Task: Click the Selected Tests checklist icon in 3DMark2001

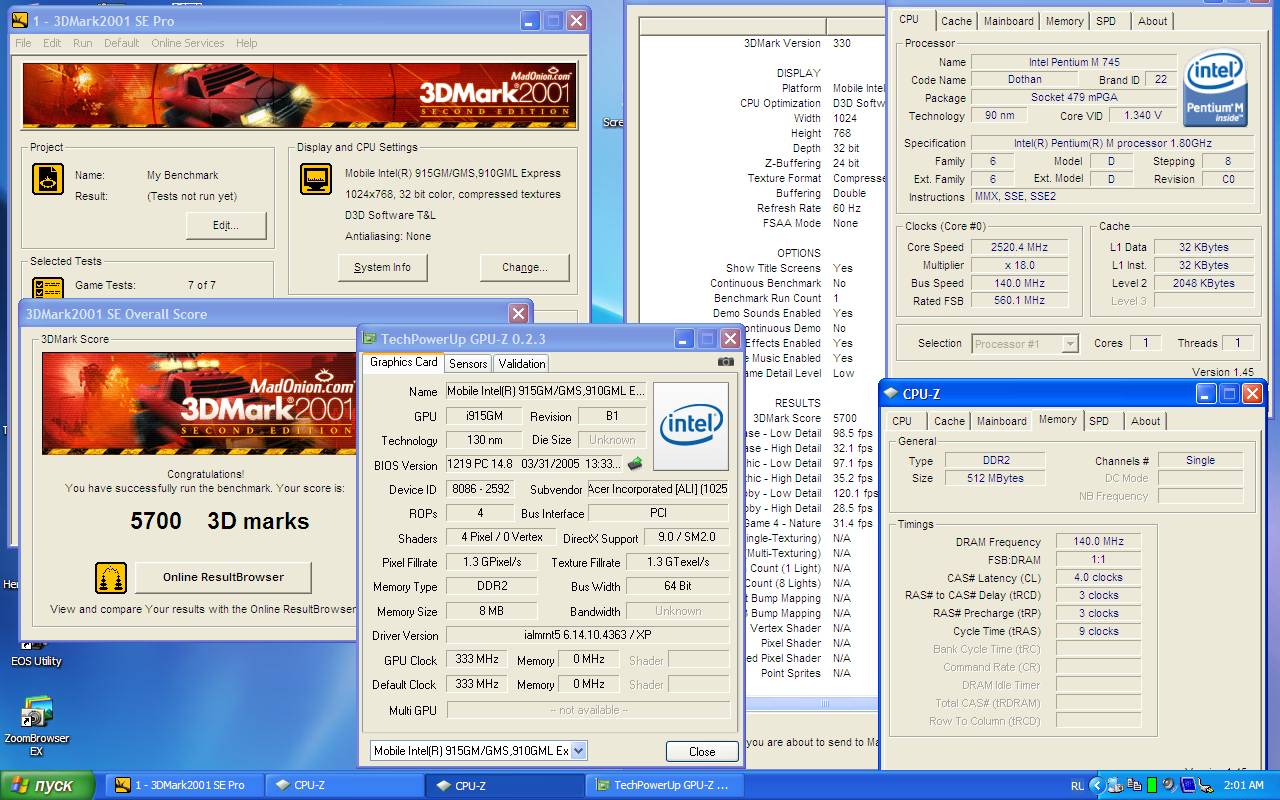Action: click(48, 288)
